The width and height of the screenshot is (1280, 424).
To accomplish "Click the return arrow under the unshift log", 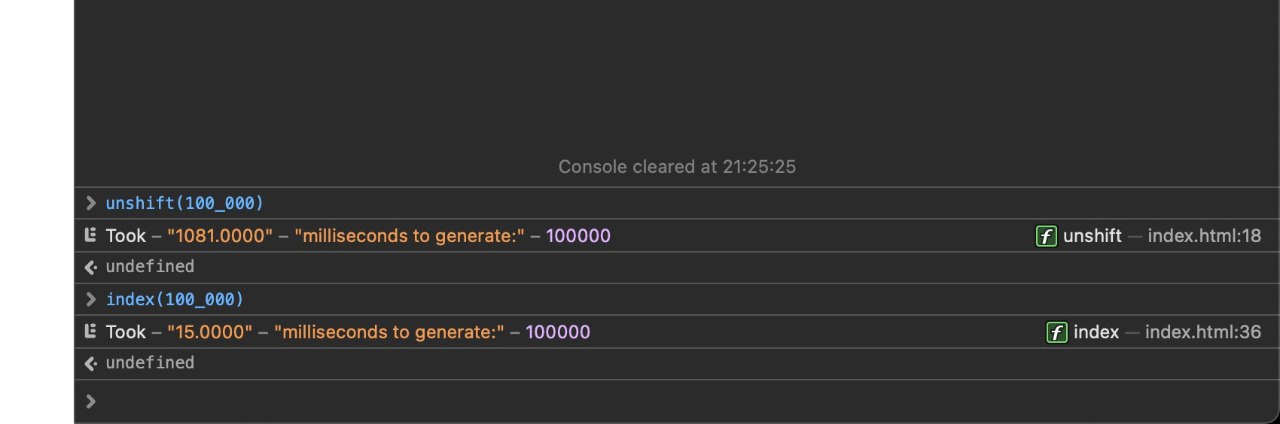I will [91, 267].
